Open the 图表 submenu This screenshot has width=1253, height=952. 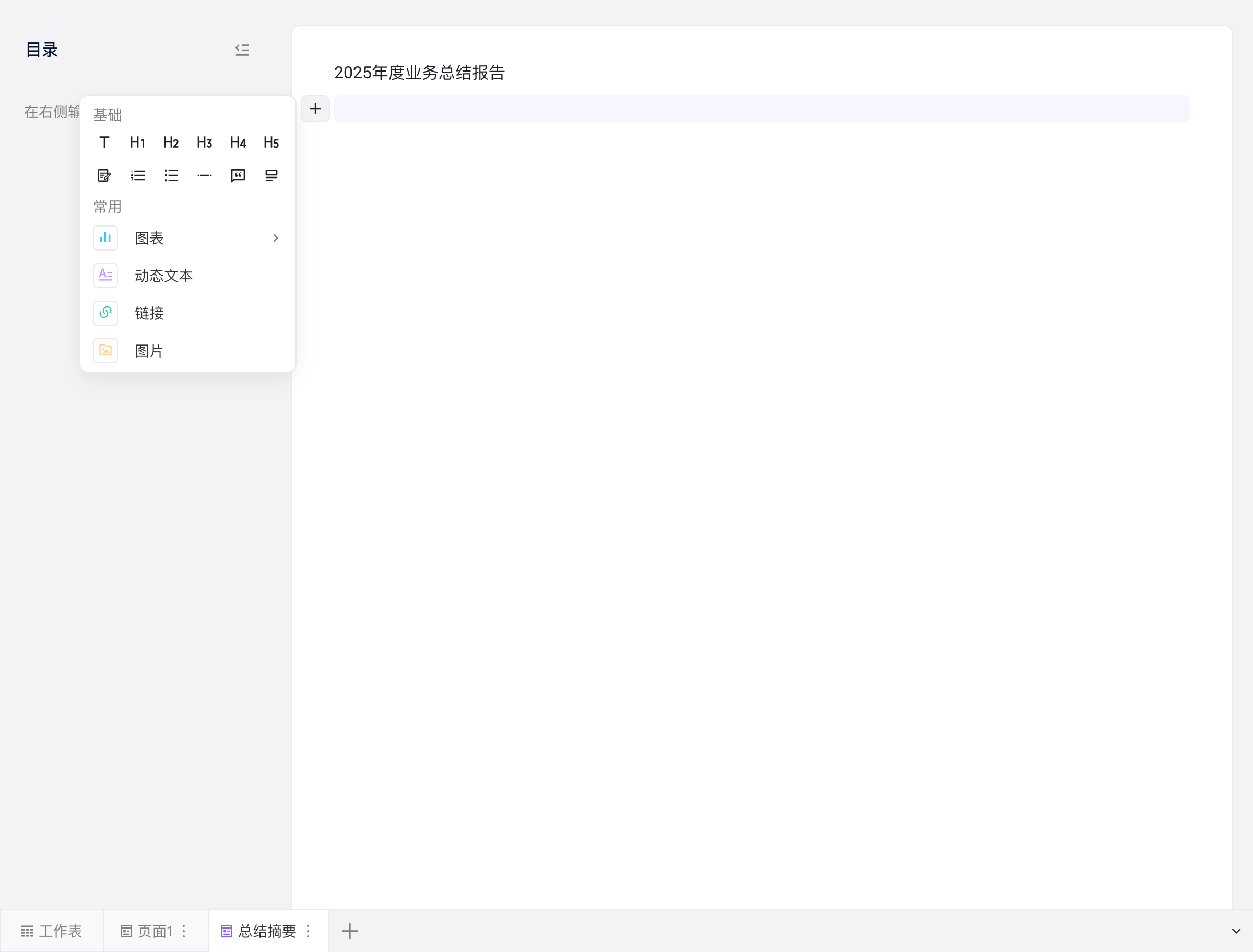[187, 238]
